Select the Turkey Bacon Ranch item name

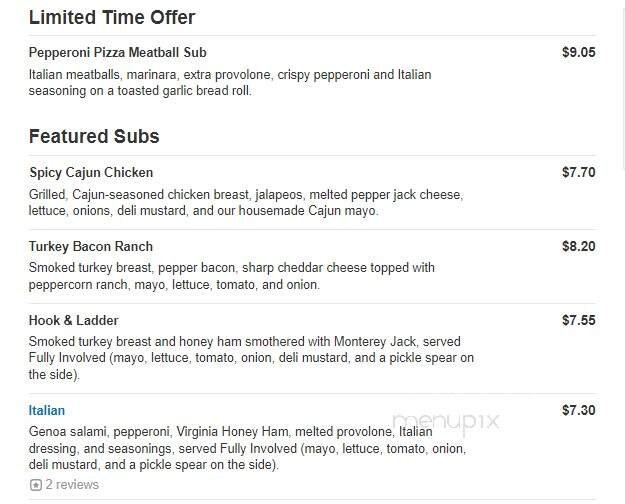[x=91, y=247]
